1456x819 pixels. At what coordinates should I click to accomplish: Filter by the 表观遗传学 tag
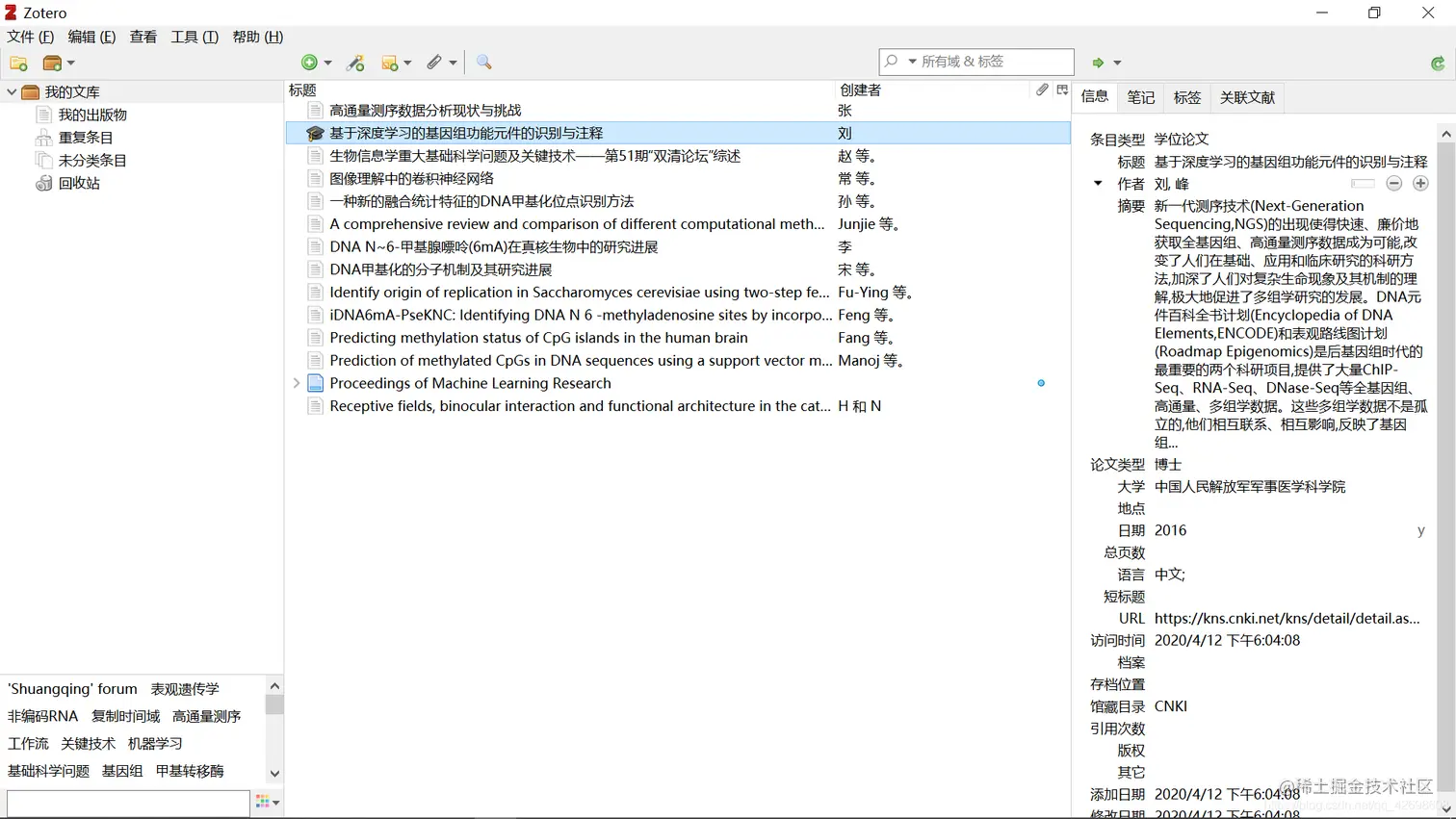(185, 689)
